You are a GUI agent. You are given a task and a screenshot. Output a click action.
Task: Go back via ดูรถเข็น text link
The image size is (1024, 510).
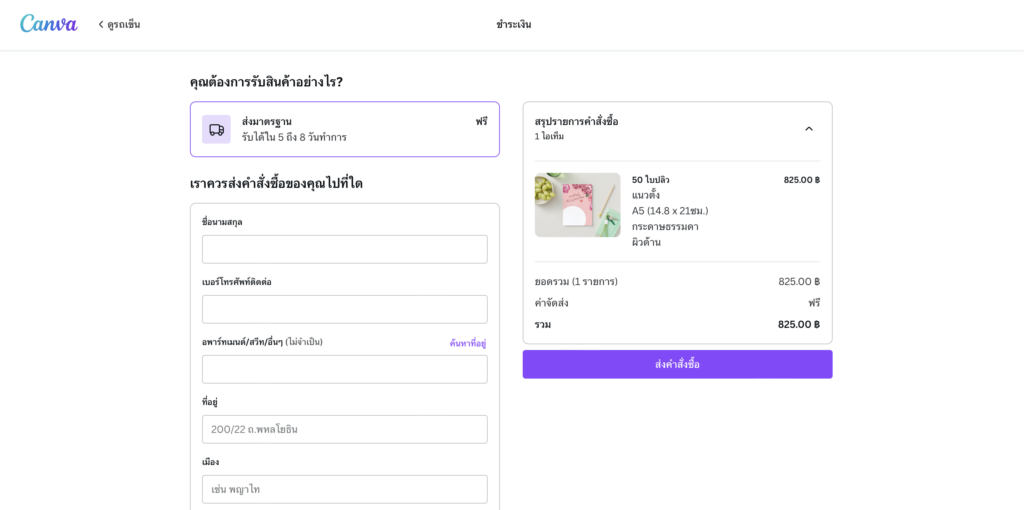coord(123,24)
